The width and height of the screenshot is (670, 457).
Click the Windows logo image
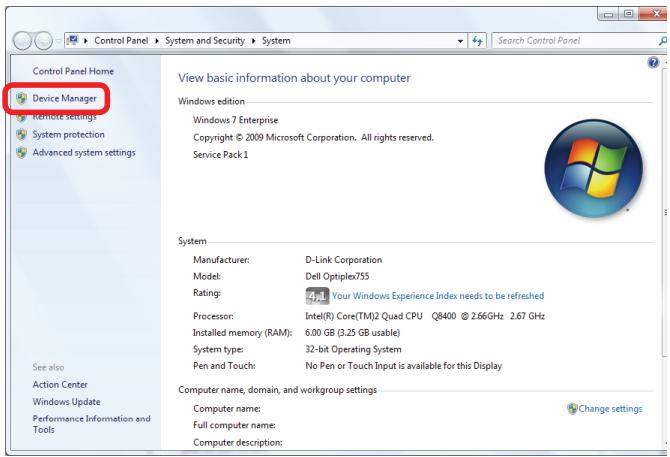coord(594,168)
